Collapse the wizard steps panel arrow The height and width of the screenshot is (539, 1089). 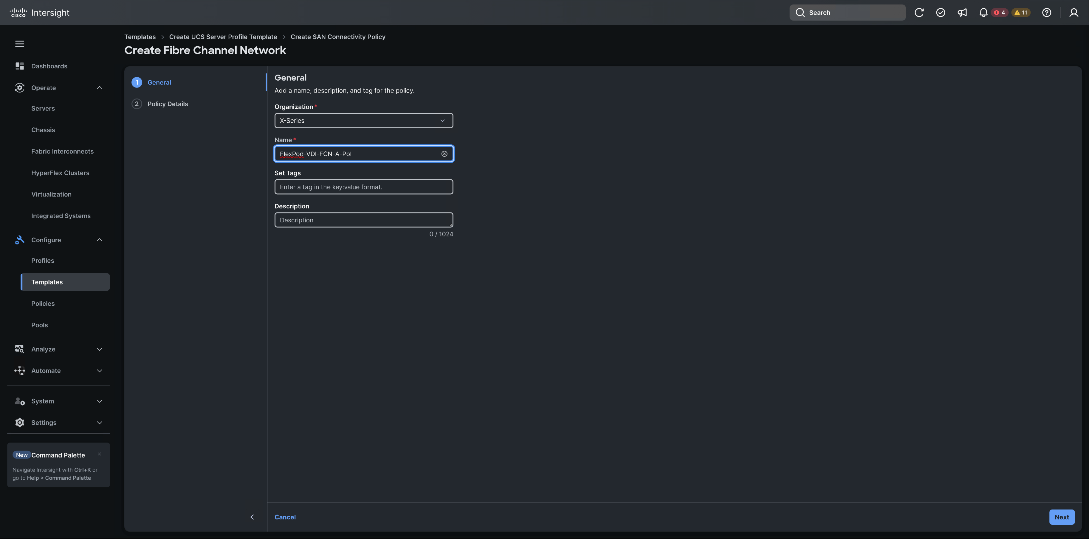pyautogui.click(x=252, y=517)
